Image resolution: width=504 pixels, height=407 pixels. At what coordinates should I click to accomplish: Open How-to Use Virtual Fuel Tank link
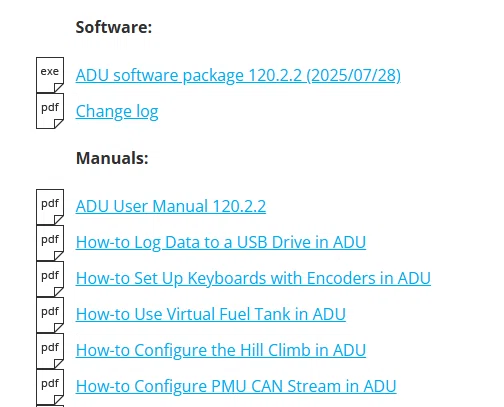[211, 314]
